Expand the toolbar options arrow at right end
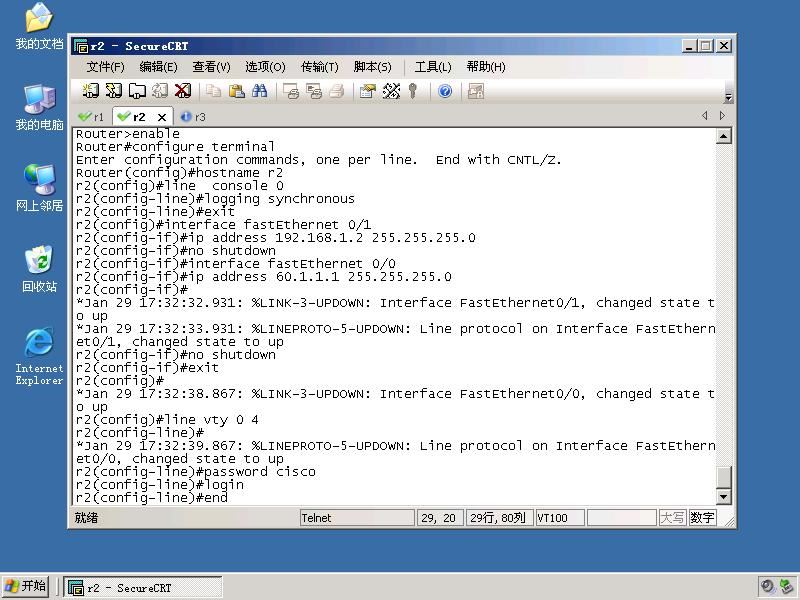 pos(729,96)
